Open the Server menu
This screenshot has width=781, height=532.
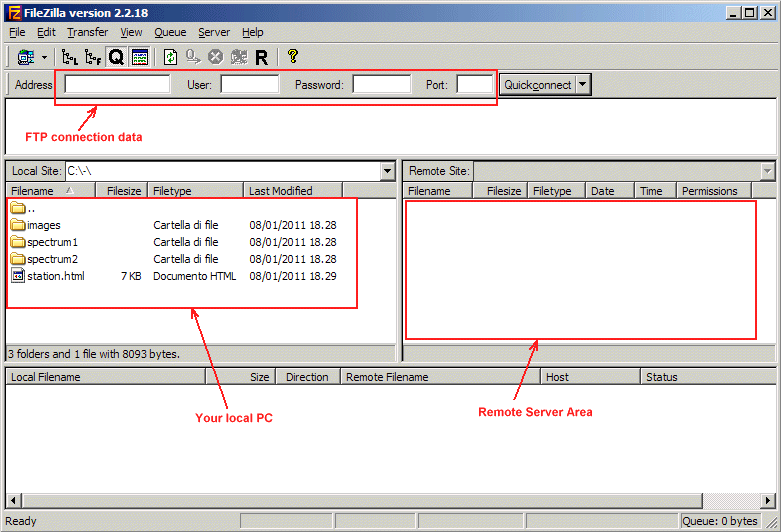pos(214,32)
